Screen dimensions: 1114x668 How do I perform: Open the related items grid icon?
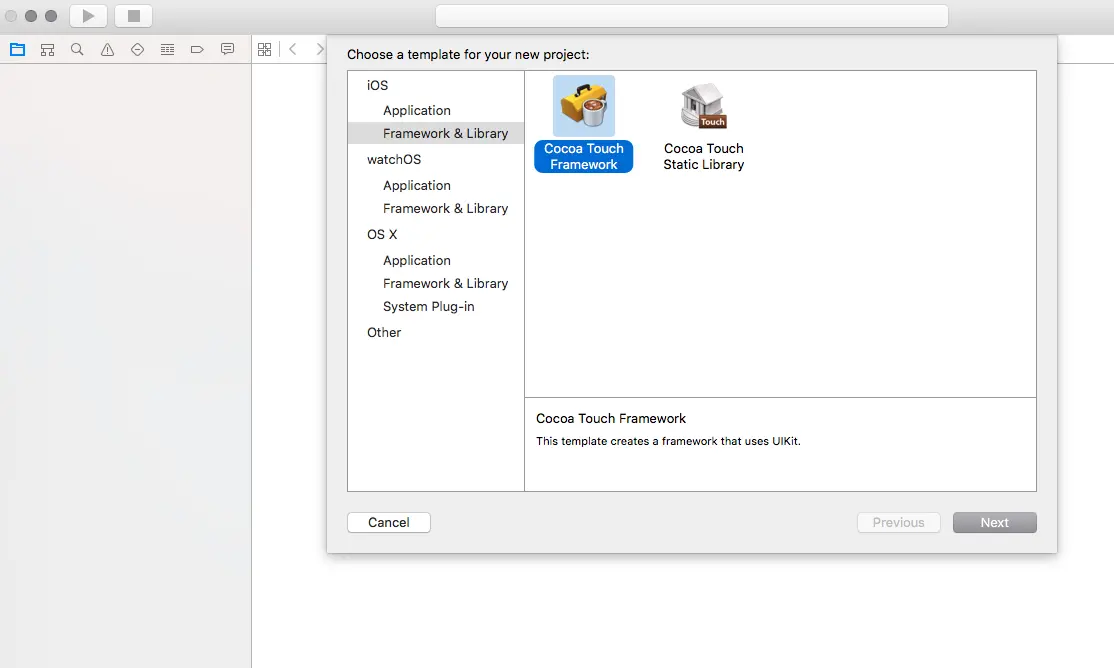[264, 50]
